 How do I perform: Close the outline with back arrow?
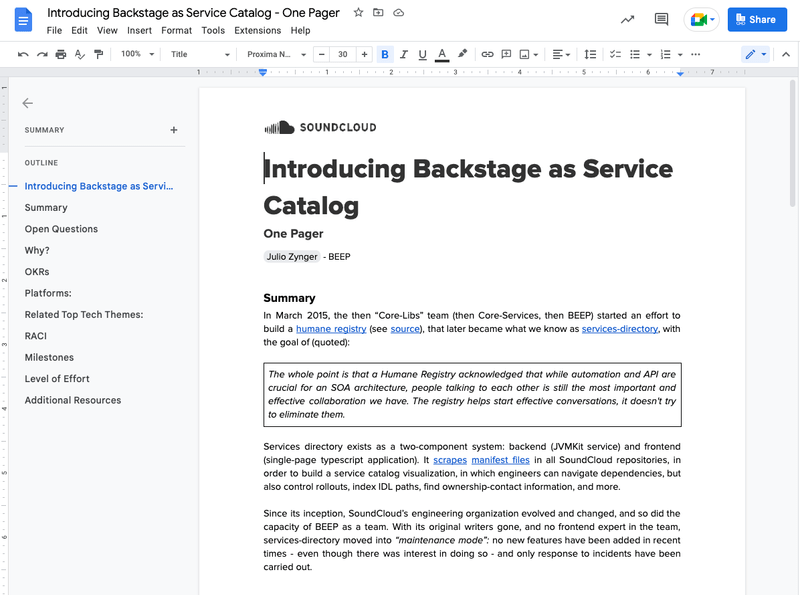pos(28,103)
